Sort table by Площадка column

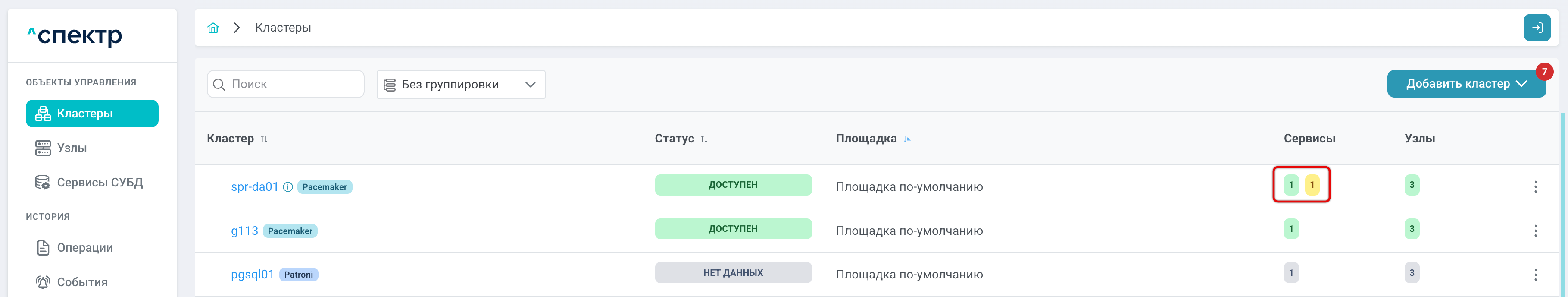coord(907,139)
